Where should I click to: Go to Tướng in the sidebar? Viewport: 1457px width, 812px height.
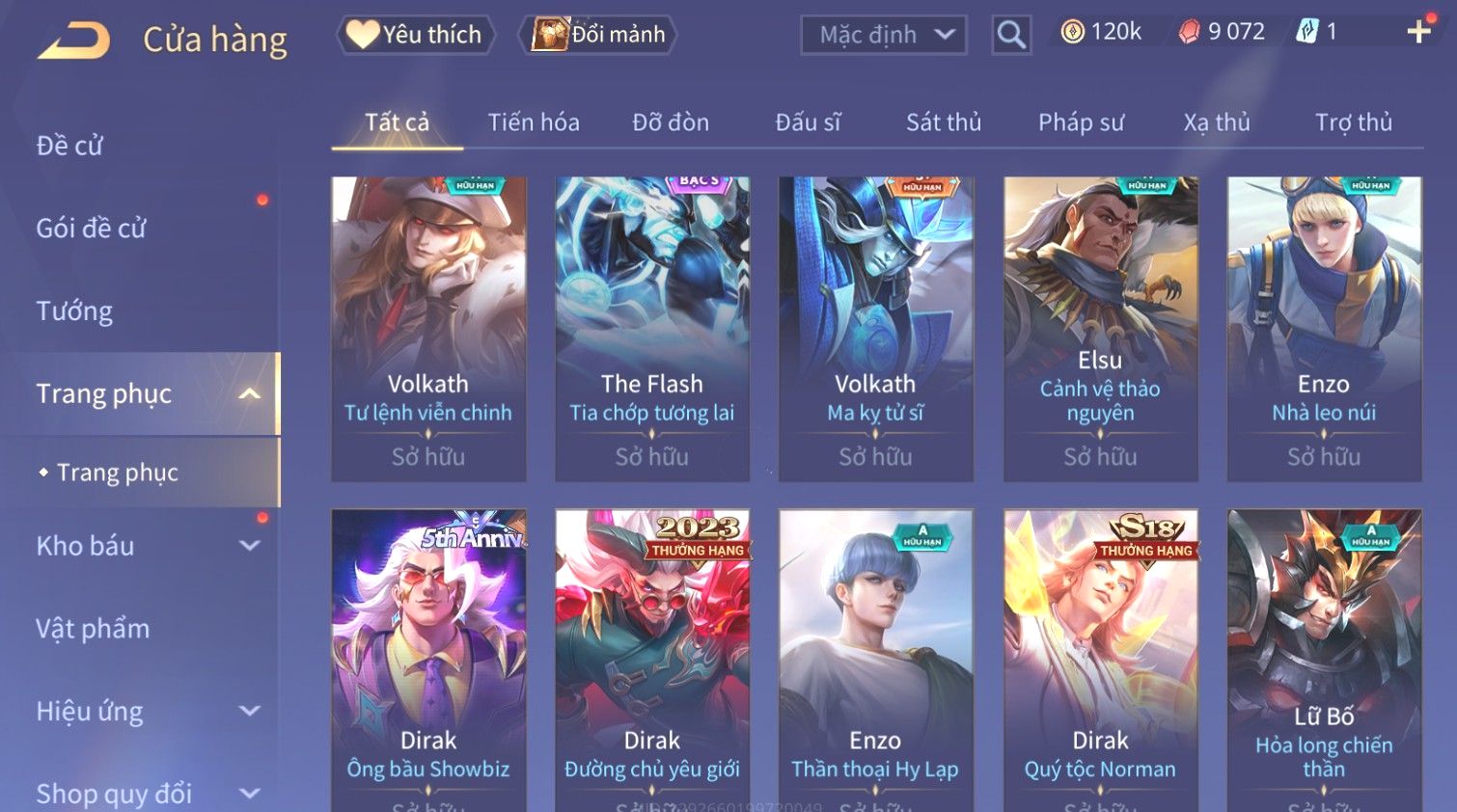point(74,311)
